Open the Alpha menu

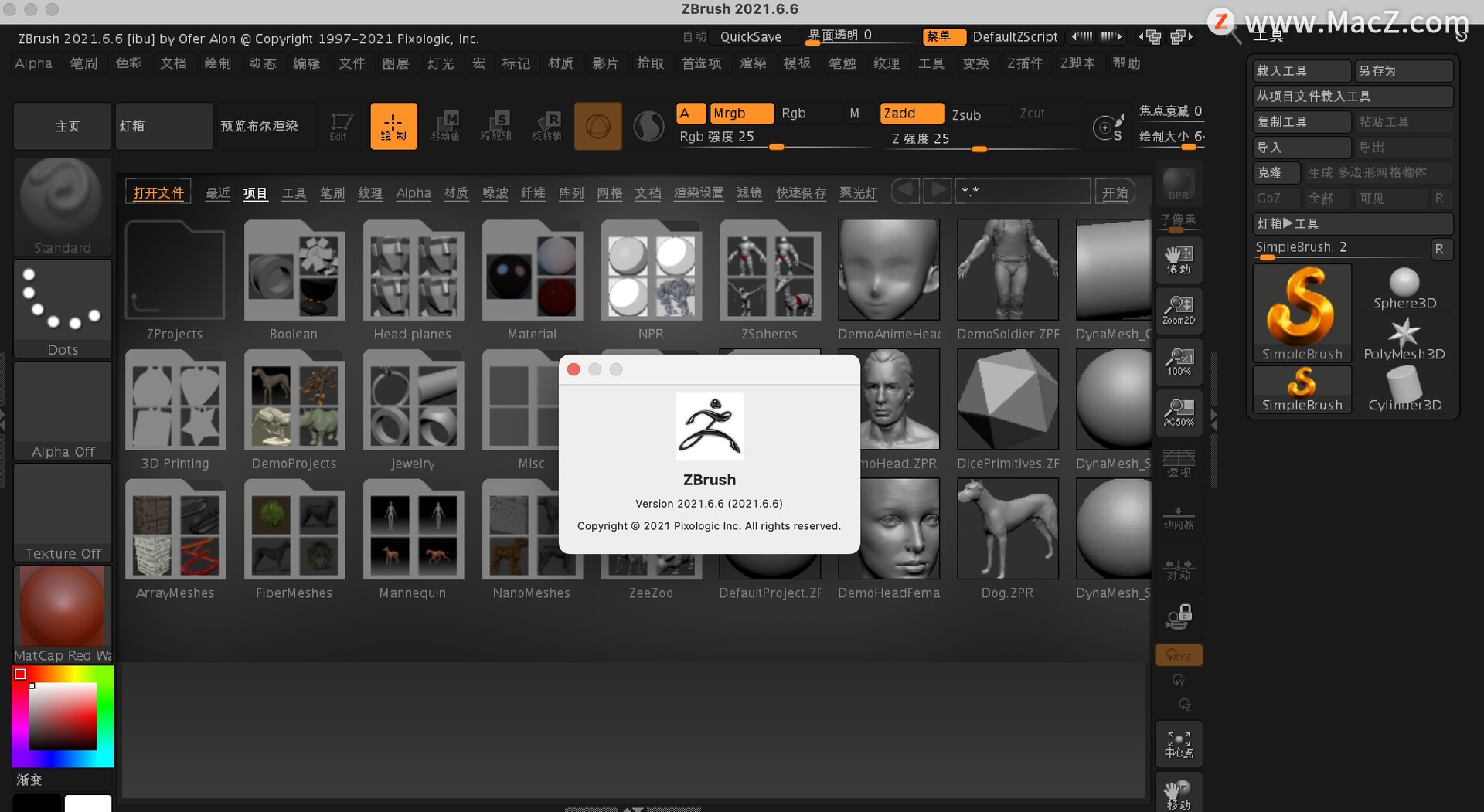tap(33, 63)
